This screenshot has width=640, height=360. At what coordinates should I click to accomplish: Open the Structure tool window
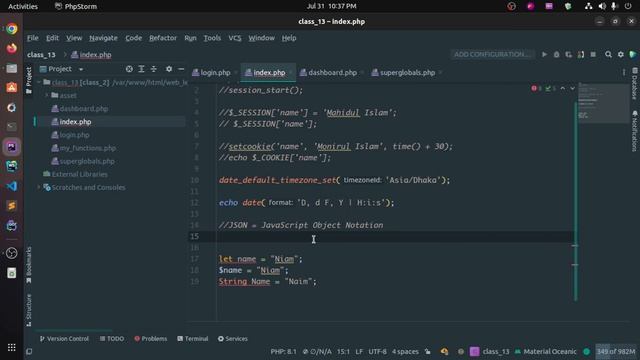29,310
